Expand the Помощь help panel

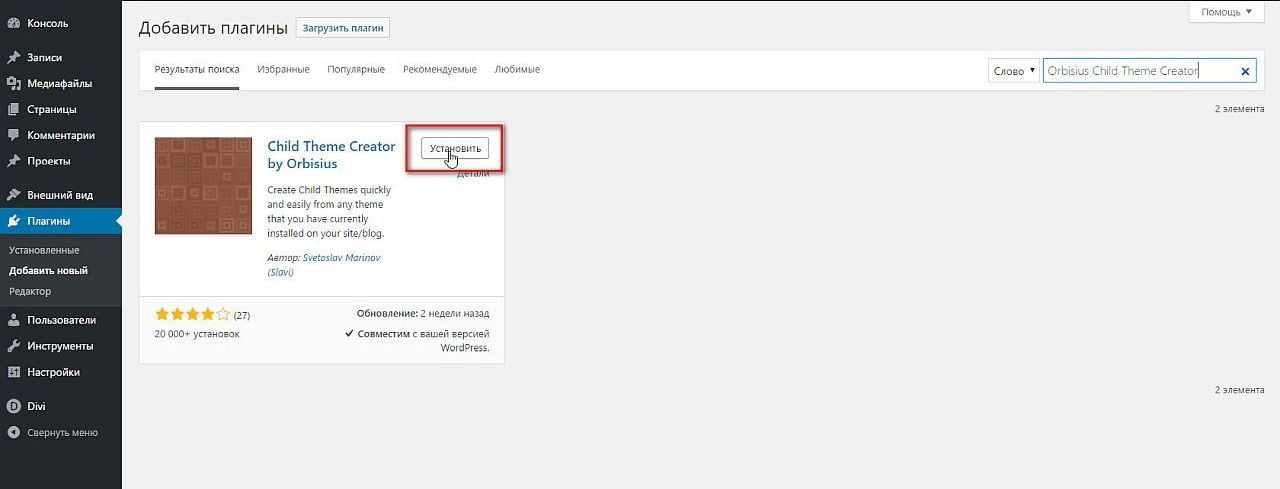1226,12
